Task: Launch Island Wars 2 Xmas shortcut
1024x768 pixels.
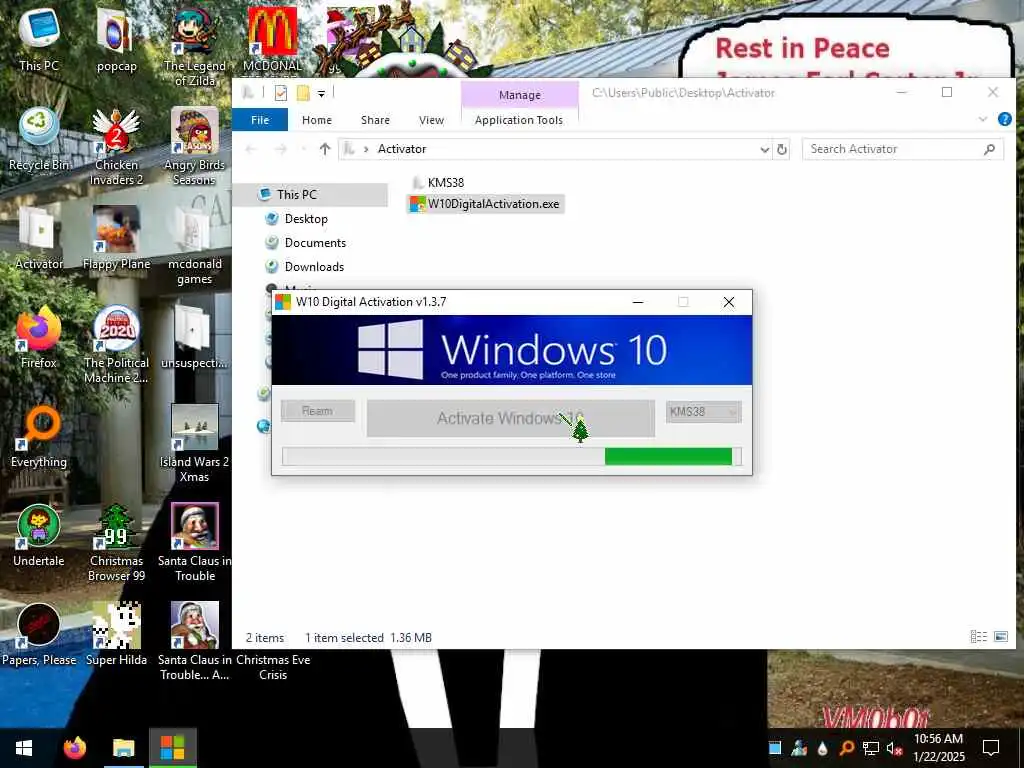Action: tap(195, 444)
